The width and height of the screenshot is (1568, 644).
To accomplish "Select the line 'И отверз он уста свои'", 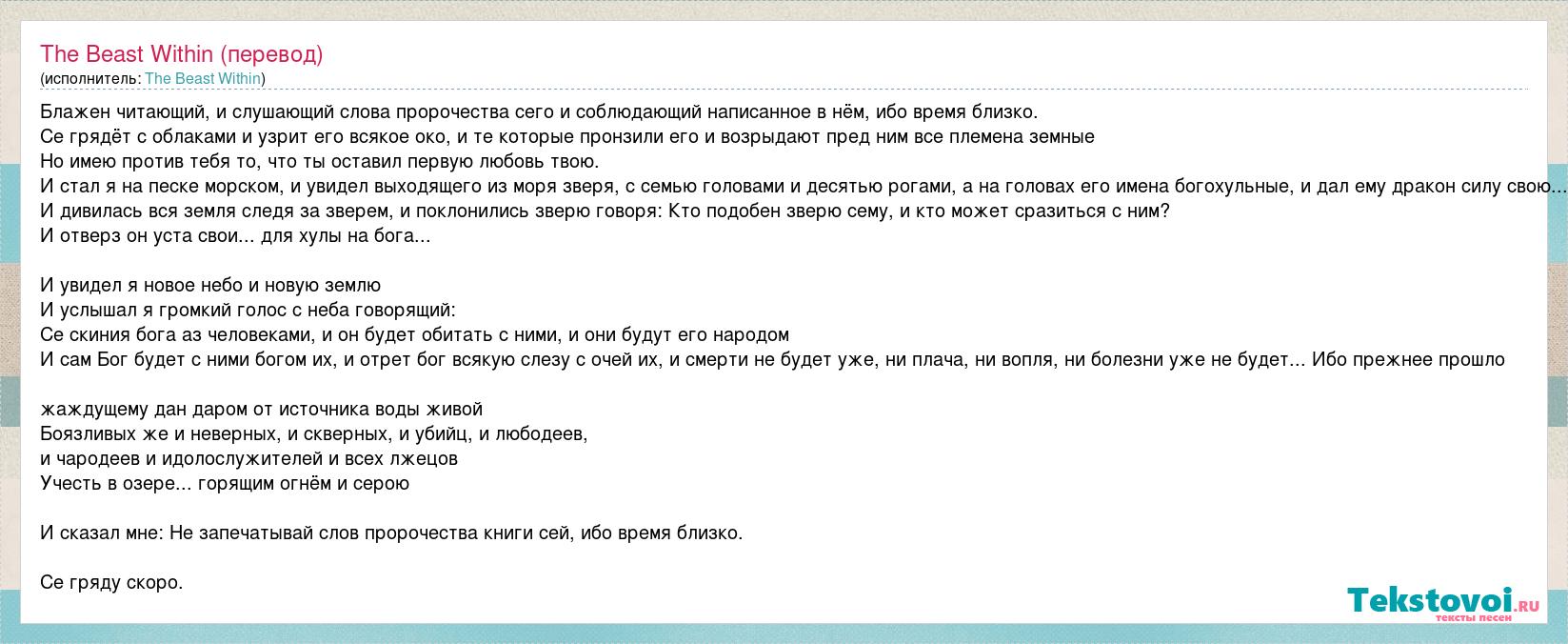I will [235, 235].
